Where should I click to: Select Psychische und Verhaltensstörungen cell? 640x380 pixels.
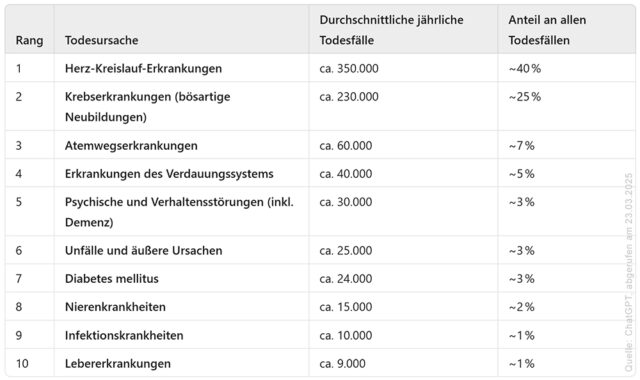[179, 212]
